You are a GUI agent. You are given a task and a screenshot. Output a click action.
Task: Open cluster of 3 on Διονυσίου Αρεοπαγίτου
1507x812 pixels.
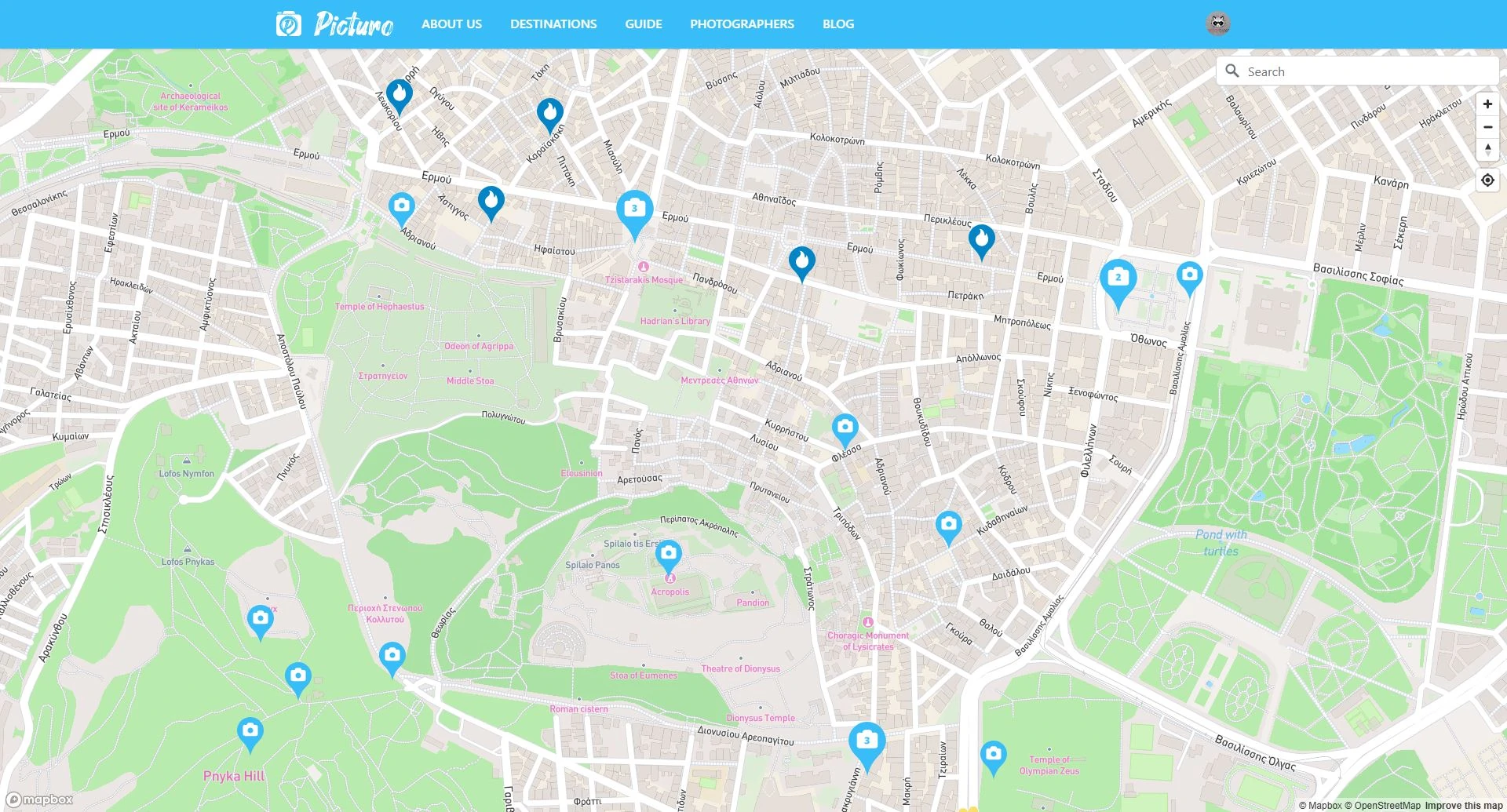(867, 744)
